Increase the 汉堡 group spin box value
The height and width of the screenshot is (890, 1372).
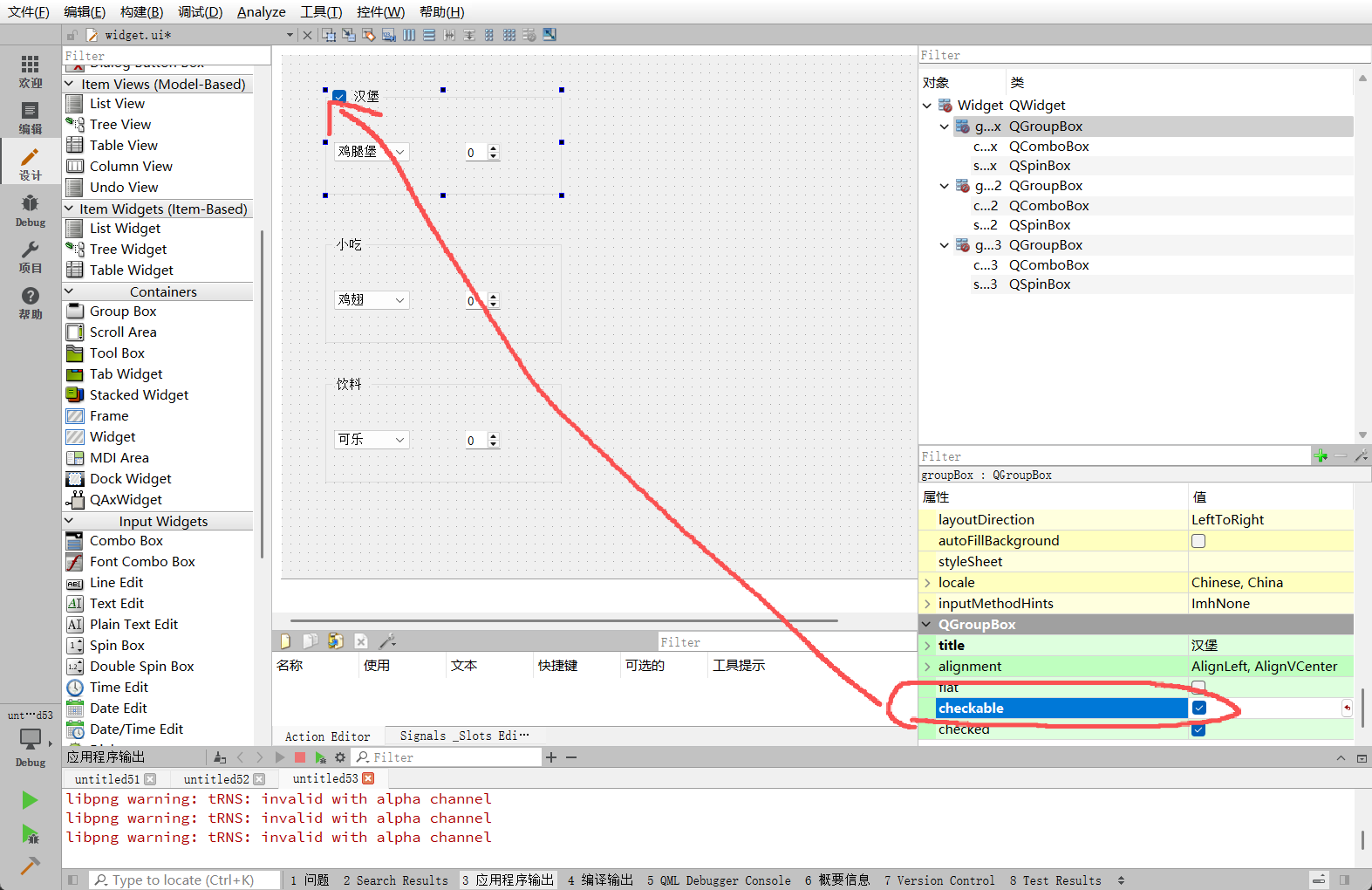click(494, 148)
